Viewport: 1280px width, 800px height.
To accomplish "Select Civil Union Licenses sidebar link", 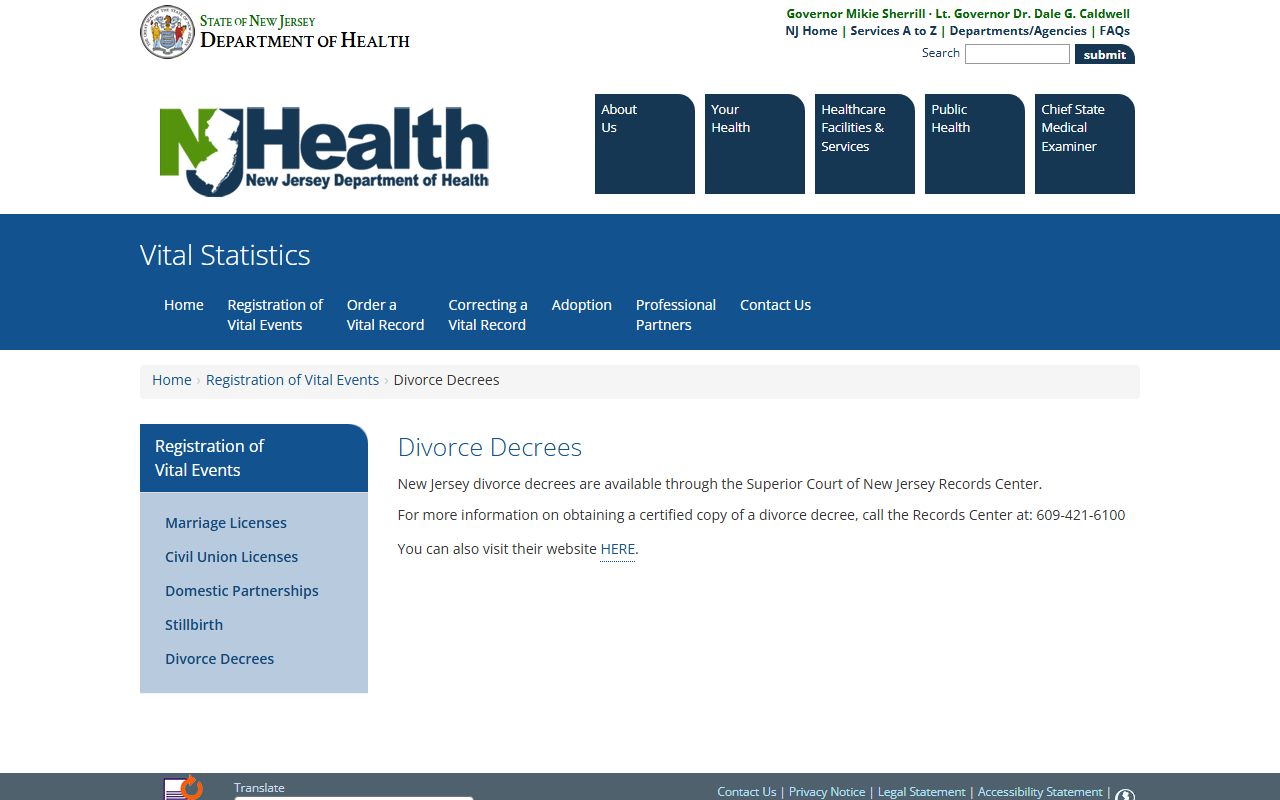I will click(231, 557).
